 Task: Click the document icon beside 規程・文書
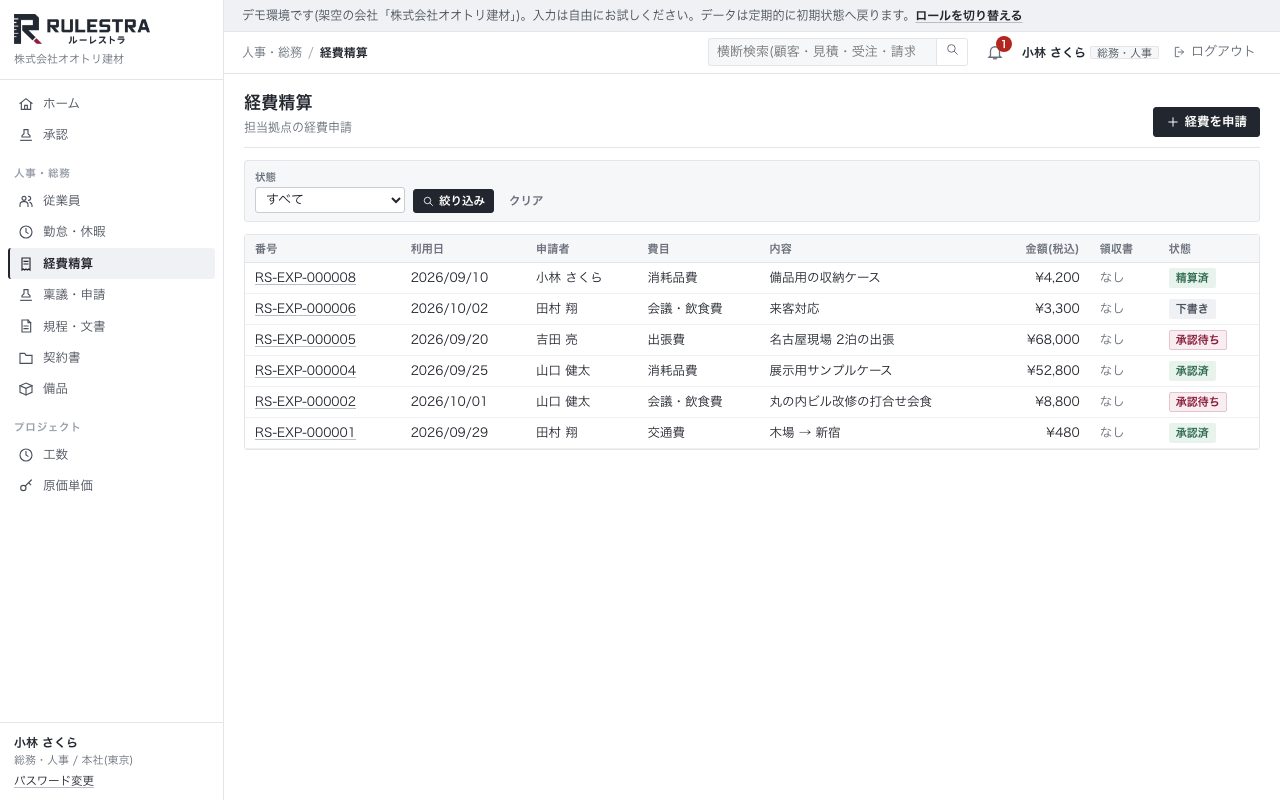pos(26,326)
